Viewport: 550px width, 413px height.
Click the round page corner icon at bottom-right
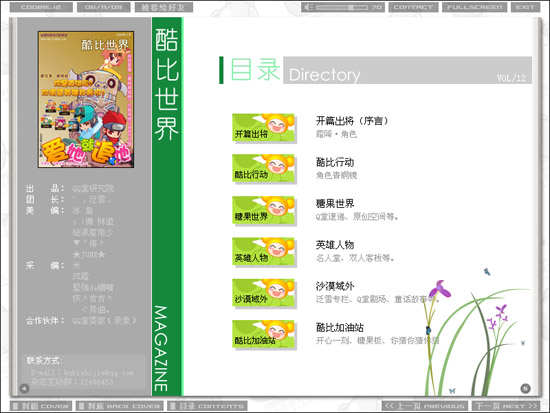click(525, 388)
